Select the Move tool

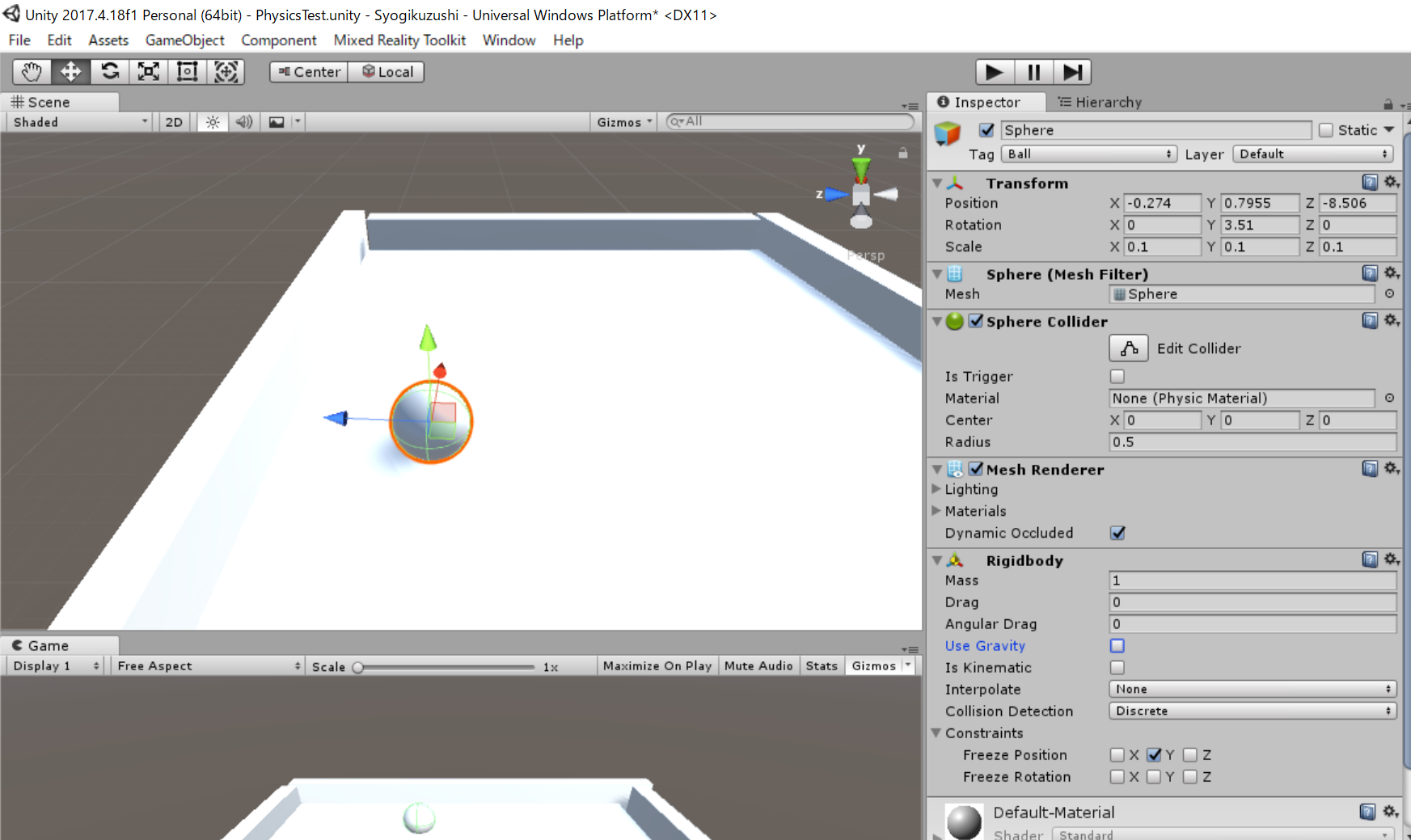pos(70,72)
